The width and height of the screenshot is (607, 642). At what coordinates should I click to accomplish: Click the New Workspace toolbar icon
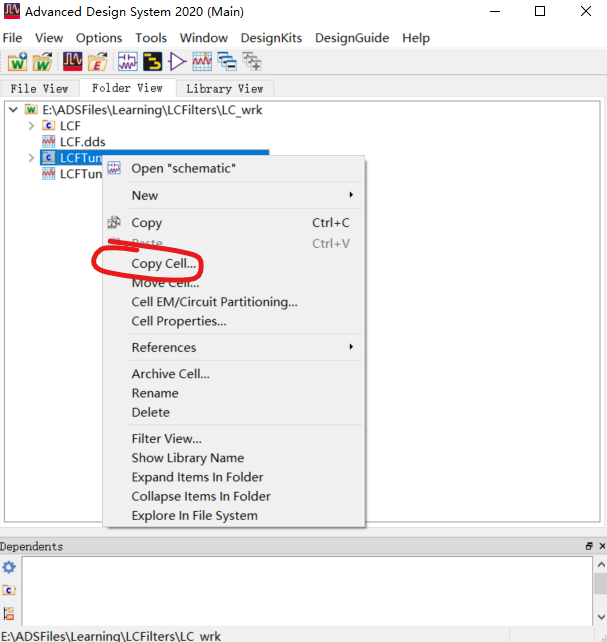pos(18,62)
